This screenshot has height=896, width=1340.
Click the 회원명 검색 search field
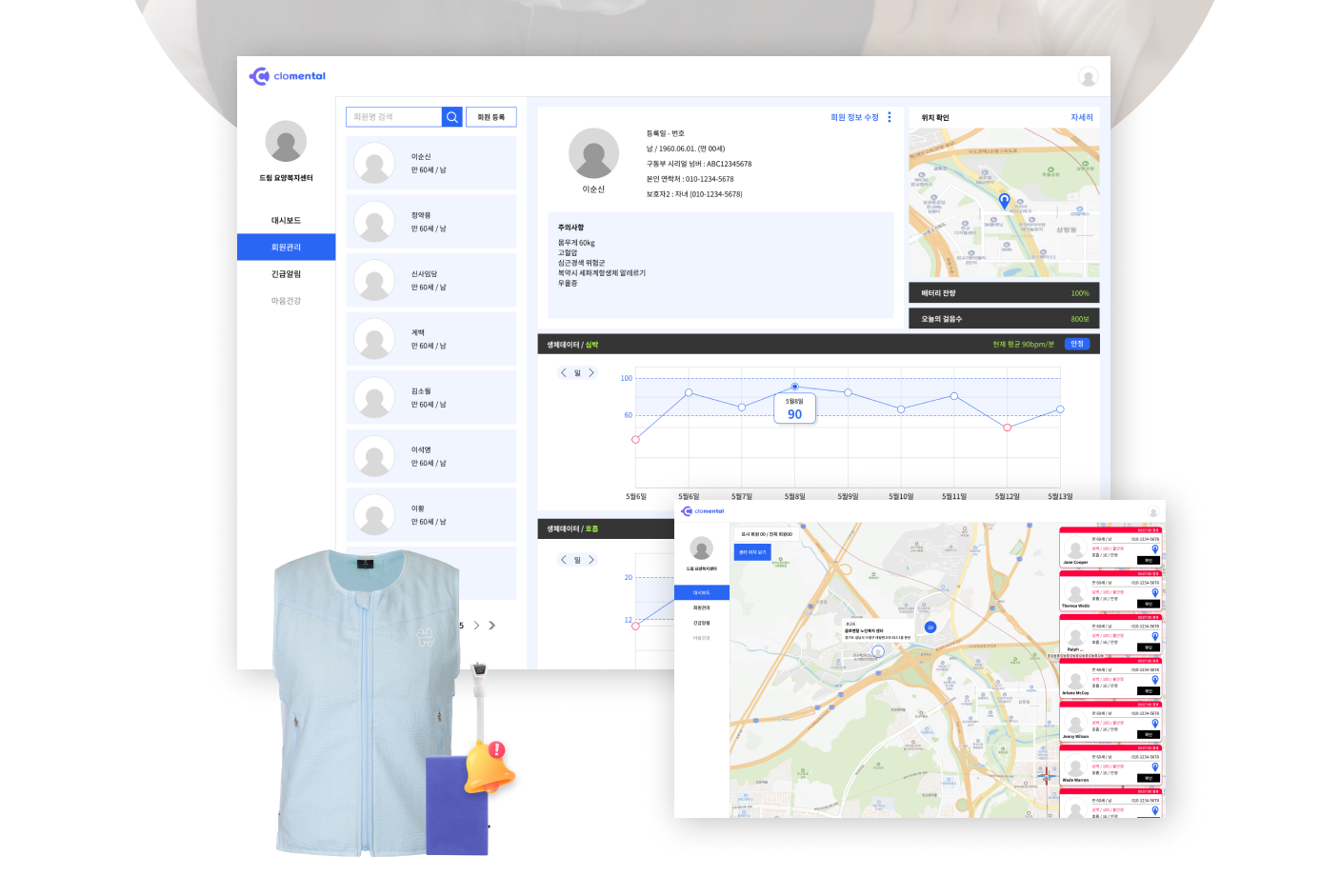click(x=394, y=117)
